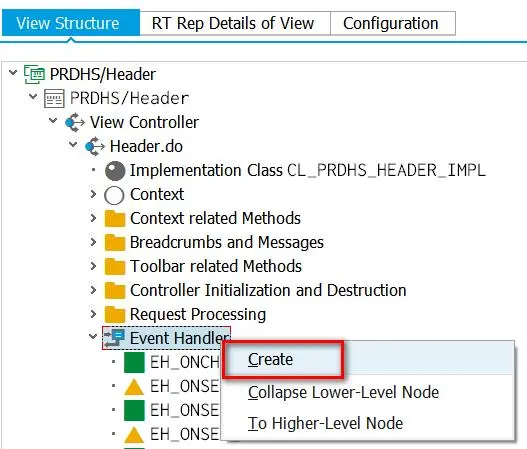Select the Event Handler label
Screen dimensions: 527x449
(x=179, y=338)
